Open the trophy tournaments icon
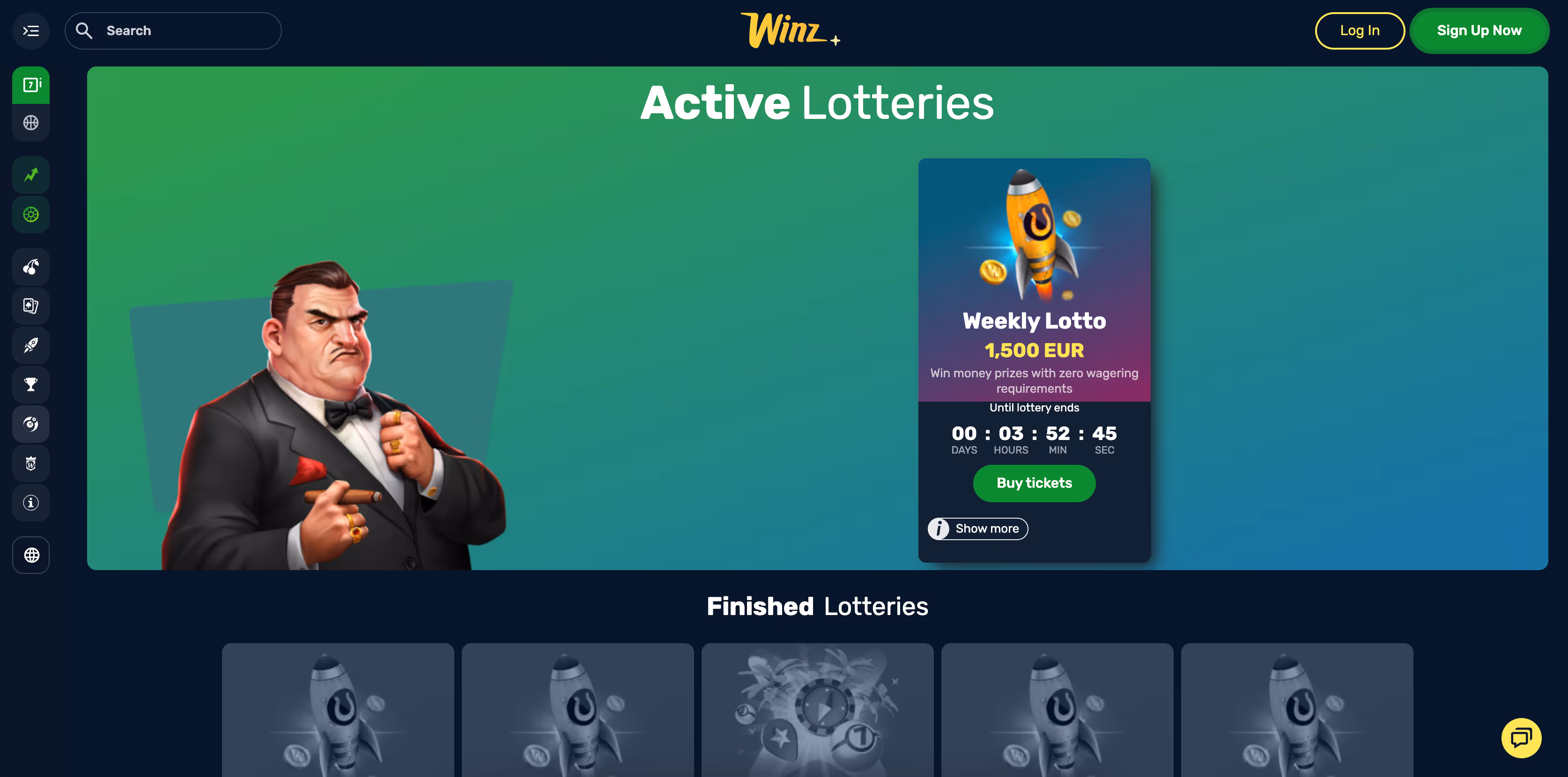Image resolution: width=1568 pixels, height=777 pixels. point(31,385)
